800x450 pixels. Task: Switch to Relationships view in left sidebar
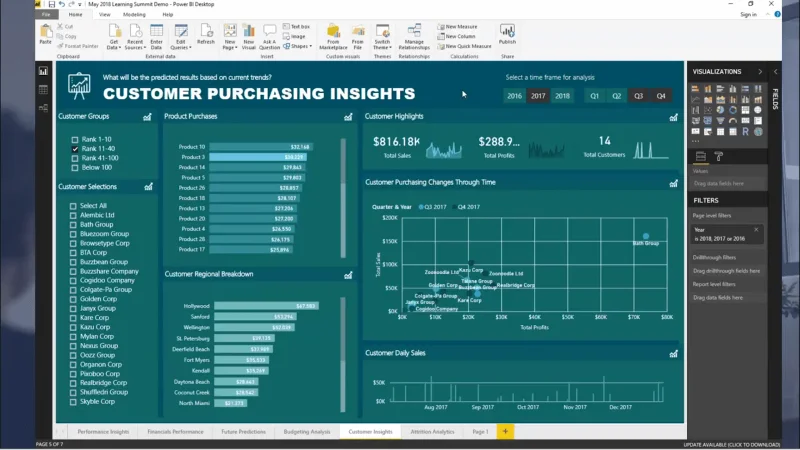[x=43, y=108]
